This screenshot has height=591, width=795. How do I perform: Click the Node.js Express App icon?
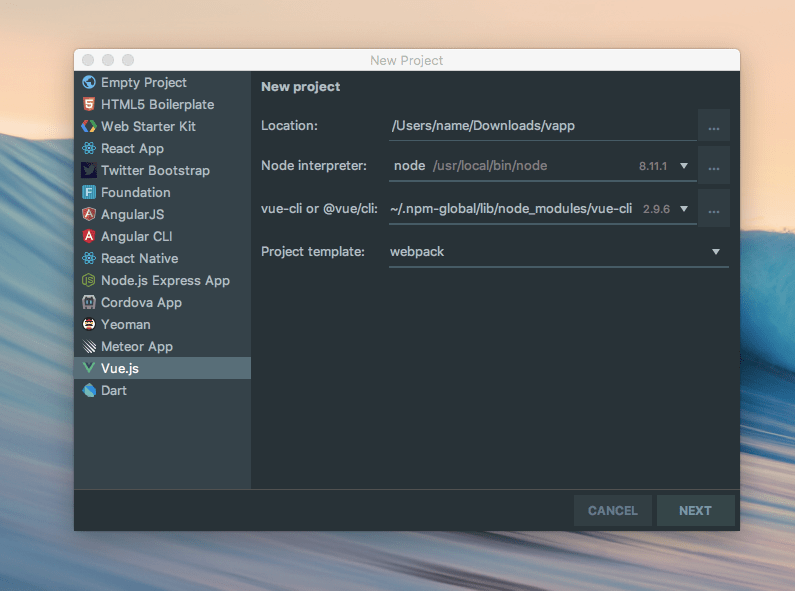89,280
